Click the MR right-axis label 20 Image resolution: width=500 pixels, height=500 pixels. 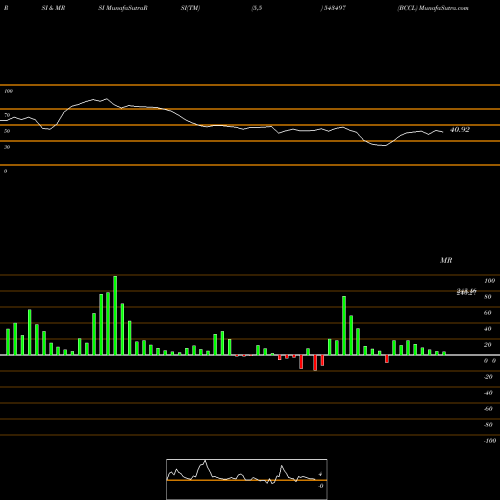(x=488, y=345)
